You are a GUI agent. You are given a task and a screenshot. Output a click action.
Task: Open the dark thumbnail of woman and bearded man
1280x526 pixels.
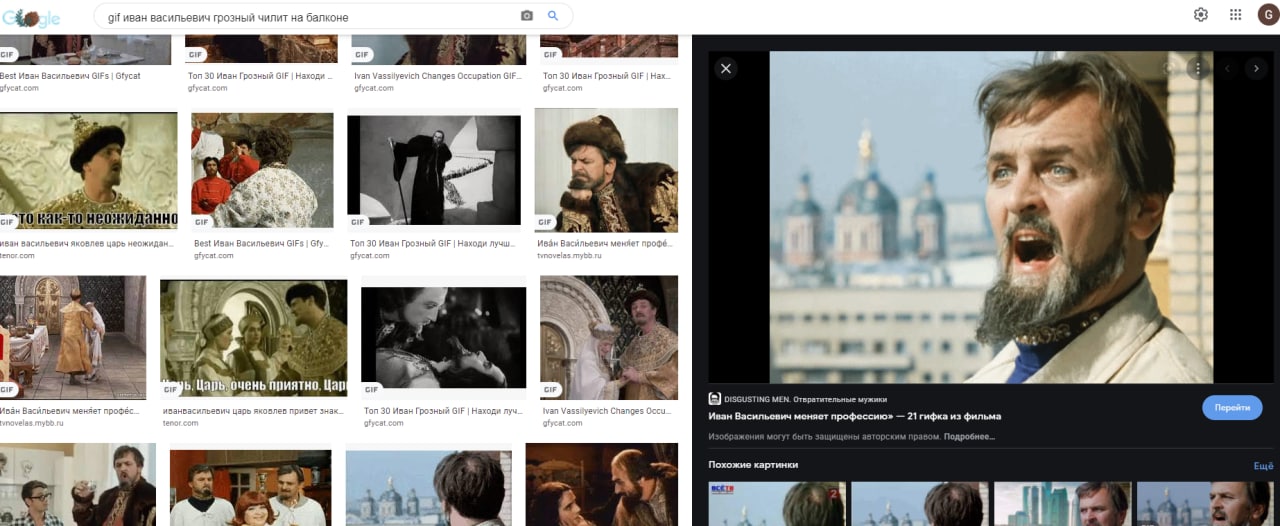[603, 485]
